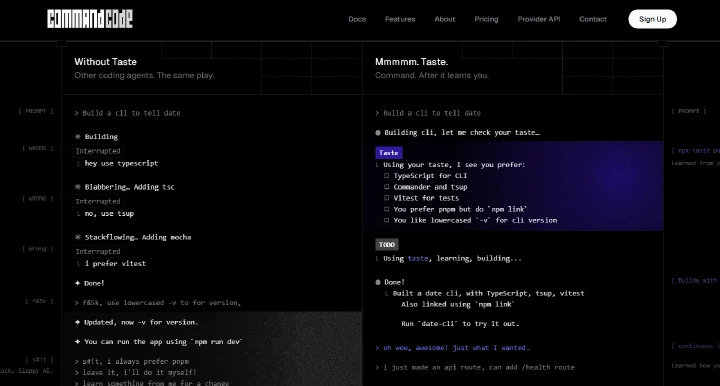Image resolution: width=720 pixels, height=386 pixels.
Task: Click the Sign Up button
Action: coord(652,19)
